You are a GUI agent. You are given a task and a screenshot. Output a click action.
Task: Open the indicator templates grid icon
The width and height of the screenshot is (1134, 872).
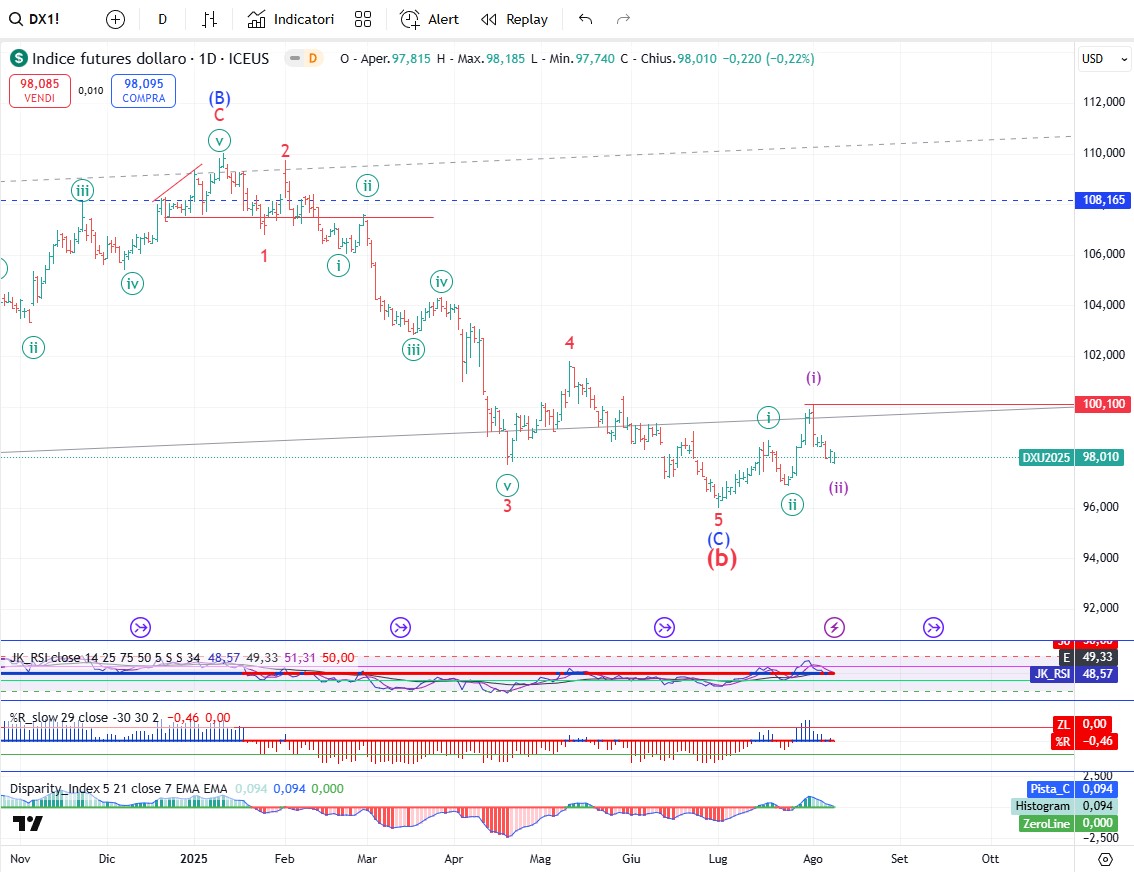point(363,20)
